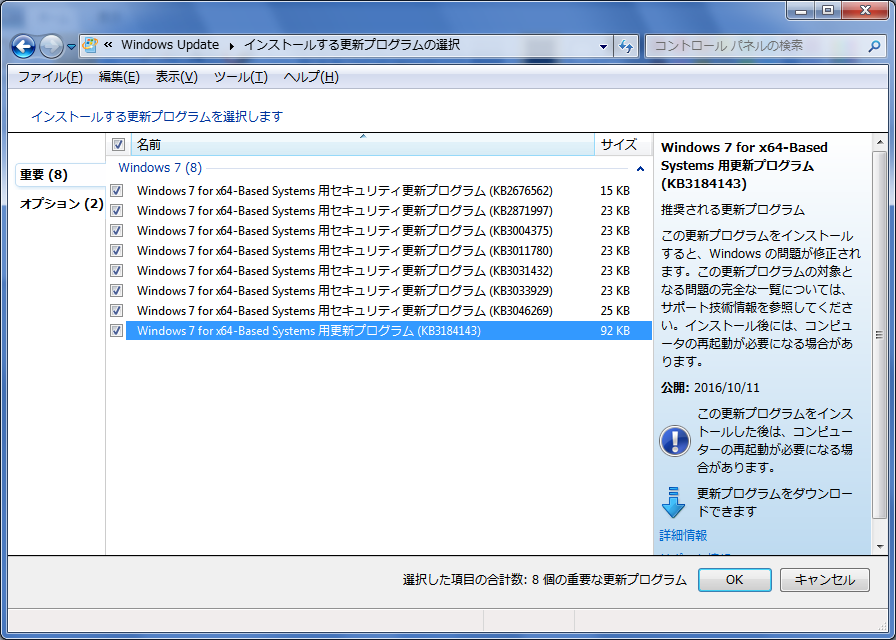Click the refresh icon beside address bar
This screenshot has width=896, height=640.
click(627, 46)
